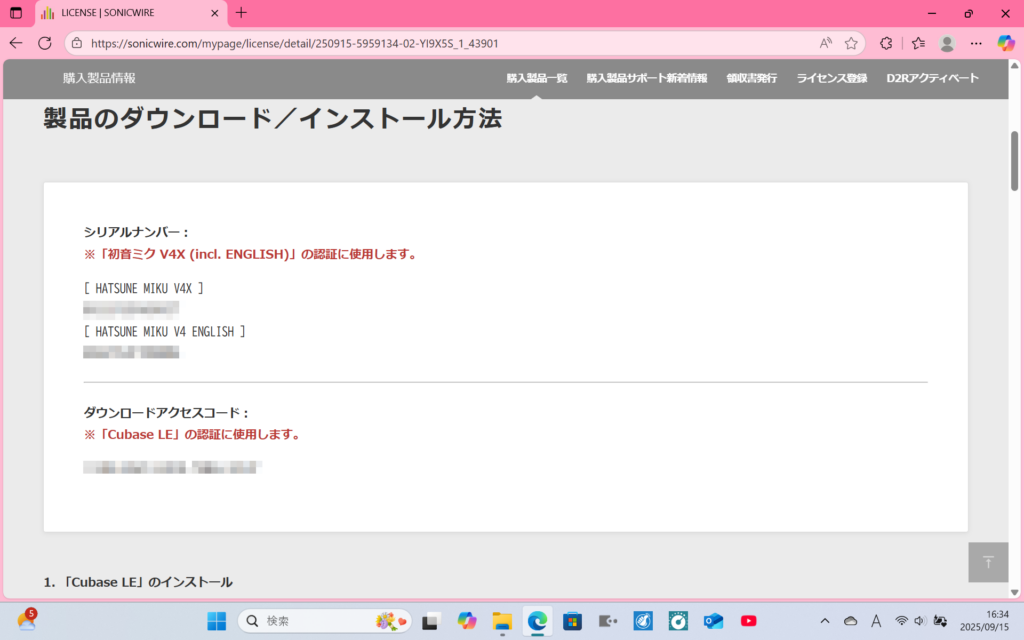Open the tab actions menu icon
Screen dimensions: 1024x640
(x=16, y=13)
